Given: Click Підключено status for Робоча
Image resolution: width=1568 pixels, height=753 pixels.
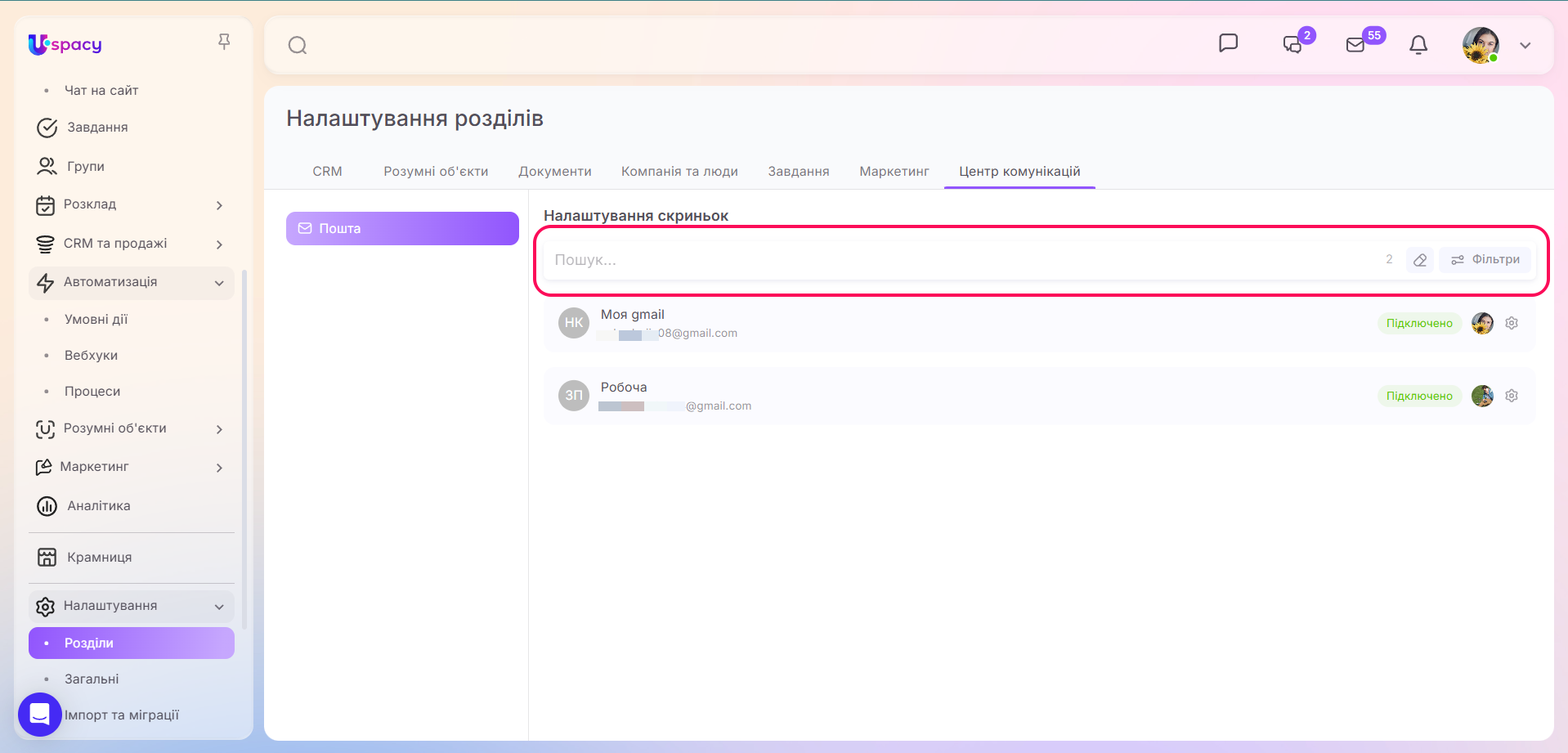Looking at the screenshot, I should pos(1419,397).
